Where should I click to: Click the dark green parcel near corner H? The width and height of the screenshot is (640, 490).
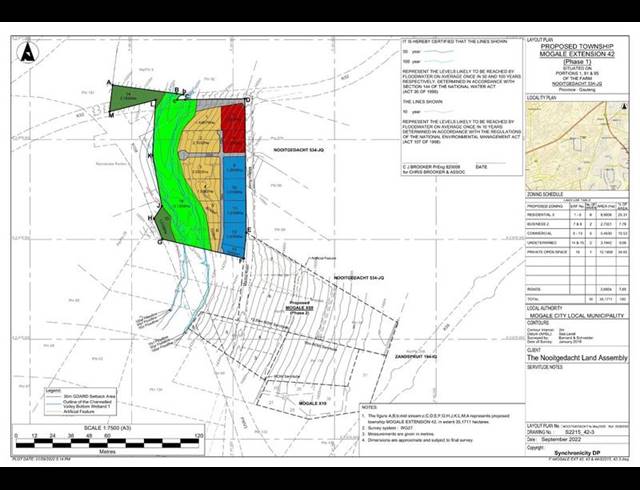[x=164, y=224]
